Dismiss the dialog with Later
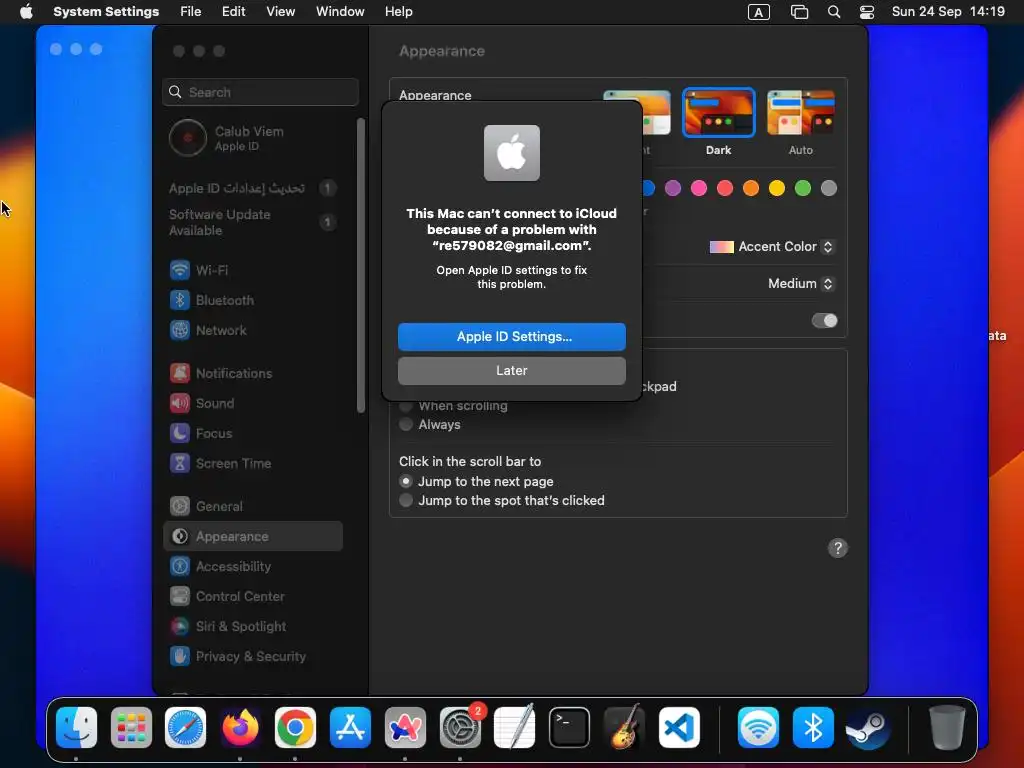 (511, 371)
